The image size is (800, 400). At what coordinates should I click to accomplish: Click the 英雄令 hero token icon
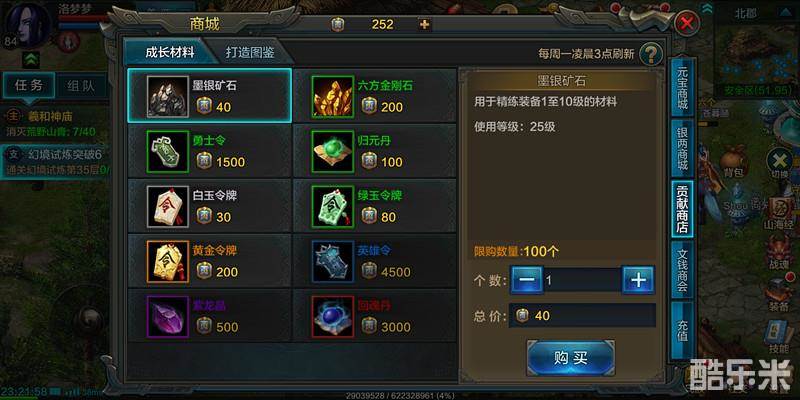pyautogui.click(x=333, y=262)
